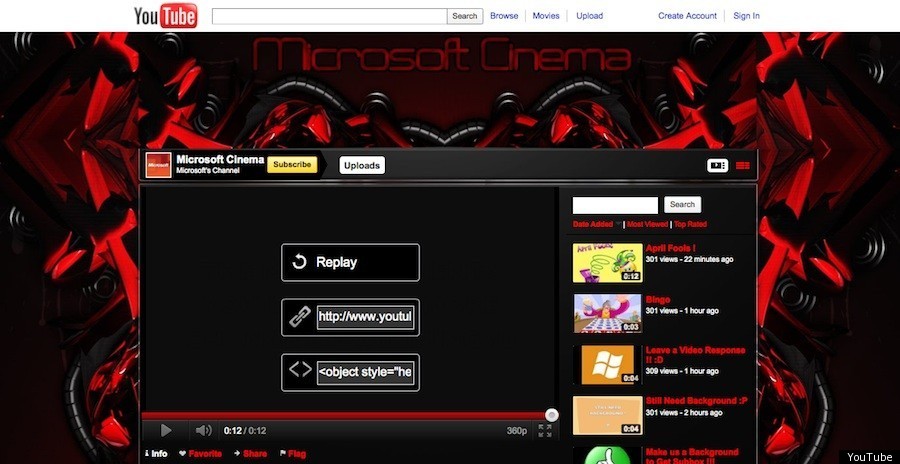The height and width of the screenshot is (464, 900).
Task: Click the YouTube logo
Action: pyautogui.click(x=165, y=16)
